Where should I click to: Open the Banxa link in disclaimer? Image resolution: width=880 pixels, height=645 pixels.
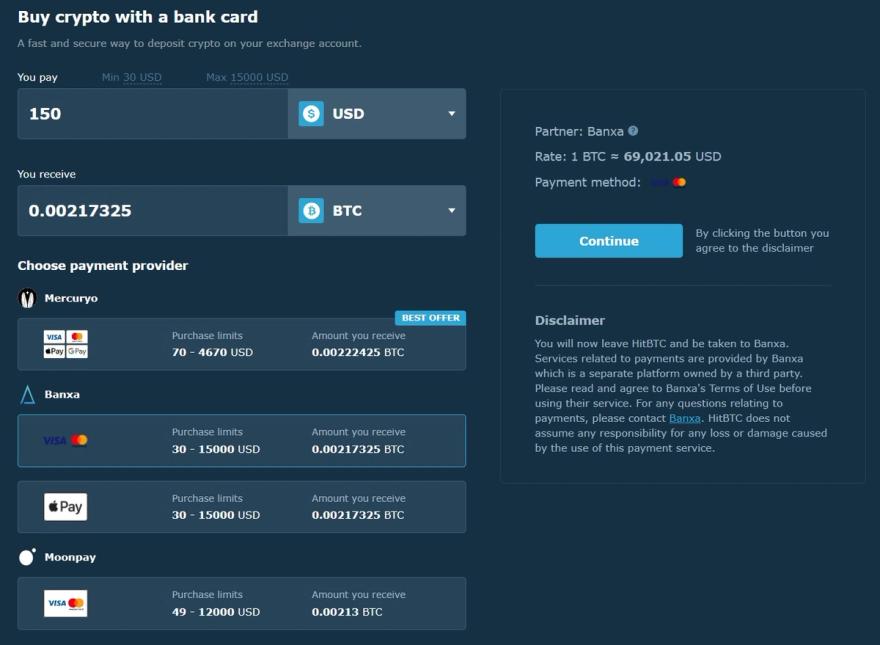[684, 418]
